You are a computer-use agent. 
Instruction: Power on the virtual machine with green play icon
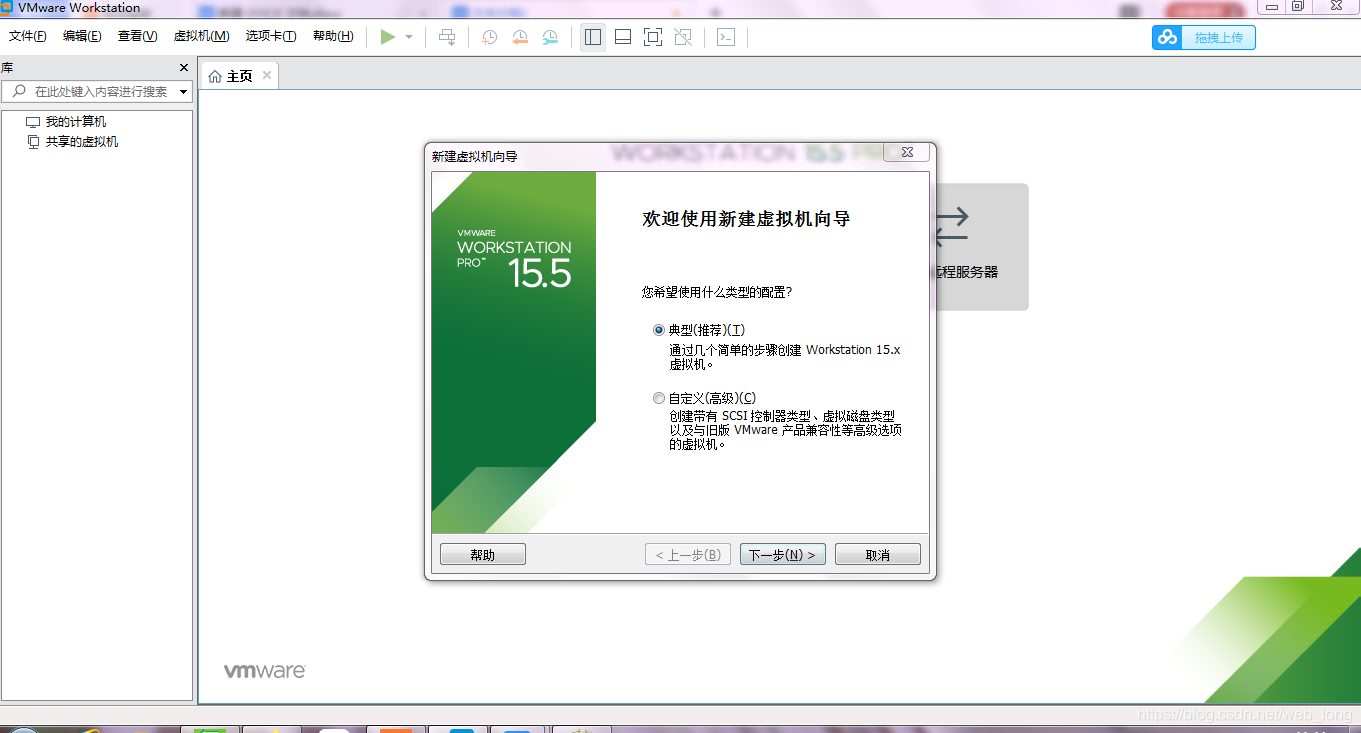tap(388, 37)
